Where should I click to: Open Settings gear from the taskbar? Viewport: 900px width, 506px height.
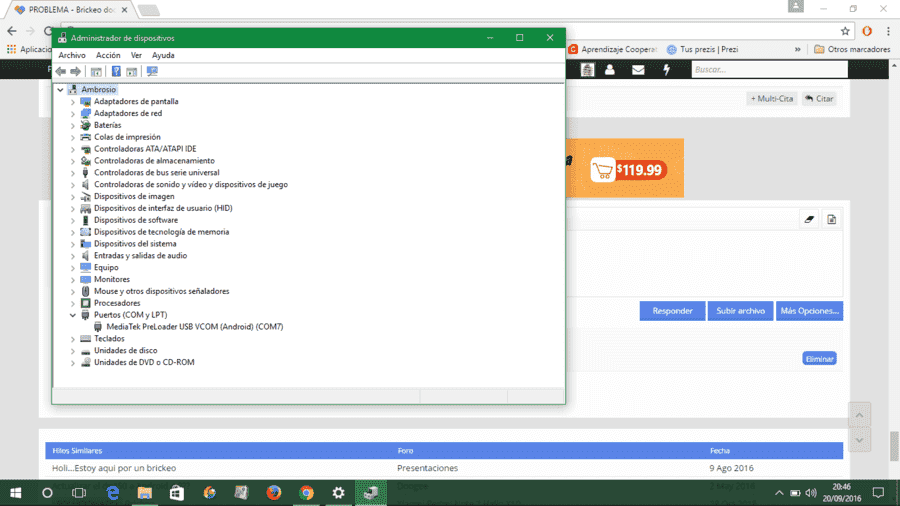click(x=338, y=493)
